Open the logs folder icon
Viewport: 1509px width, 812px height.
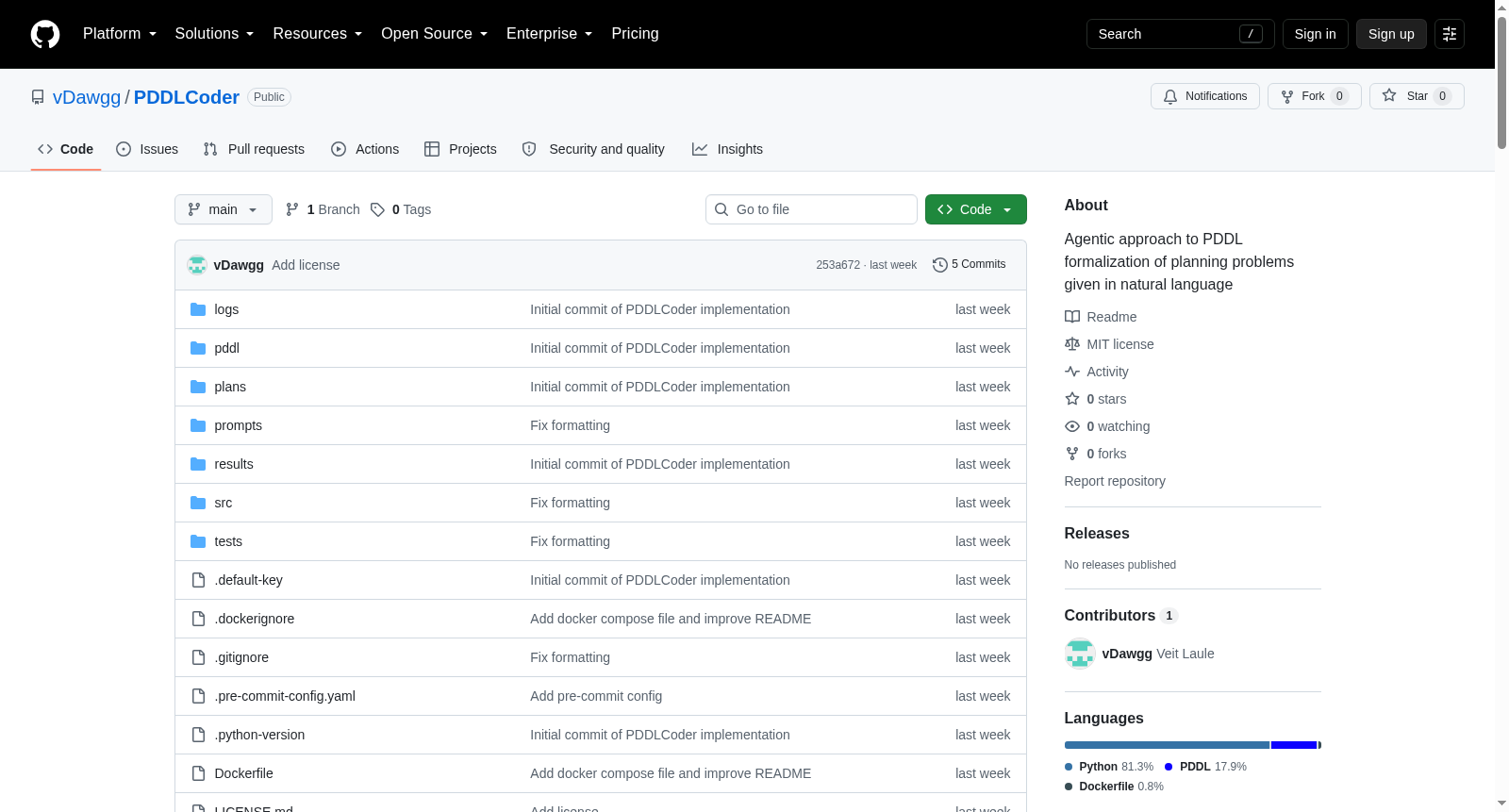click(198, 309)
